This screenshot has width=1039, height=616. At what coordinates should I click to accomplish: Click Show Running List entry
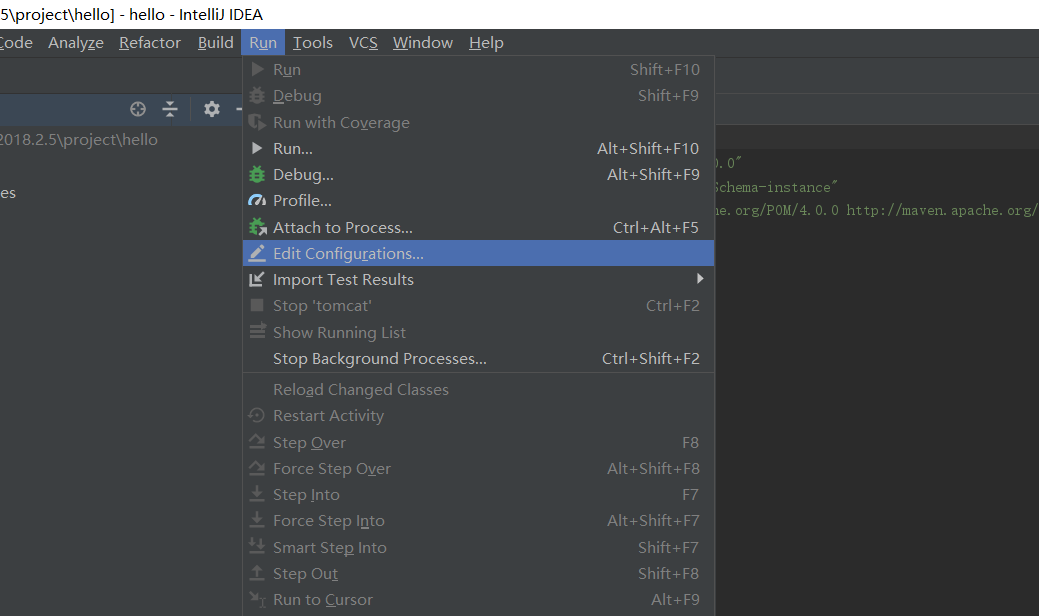[478, 332]
